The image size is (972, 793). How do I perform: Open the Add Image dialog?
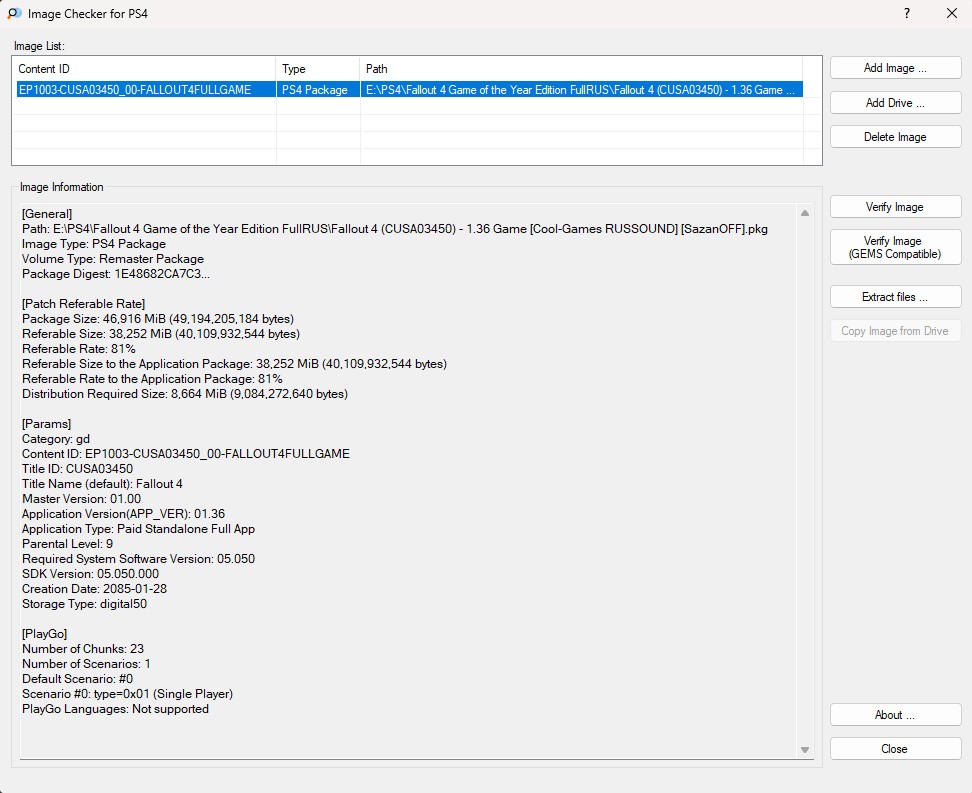895,68
